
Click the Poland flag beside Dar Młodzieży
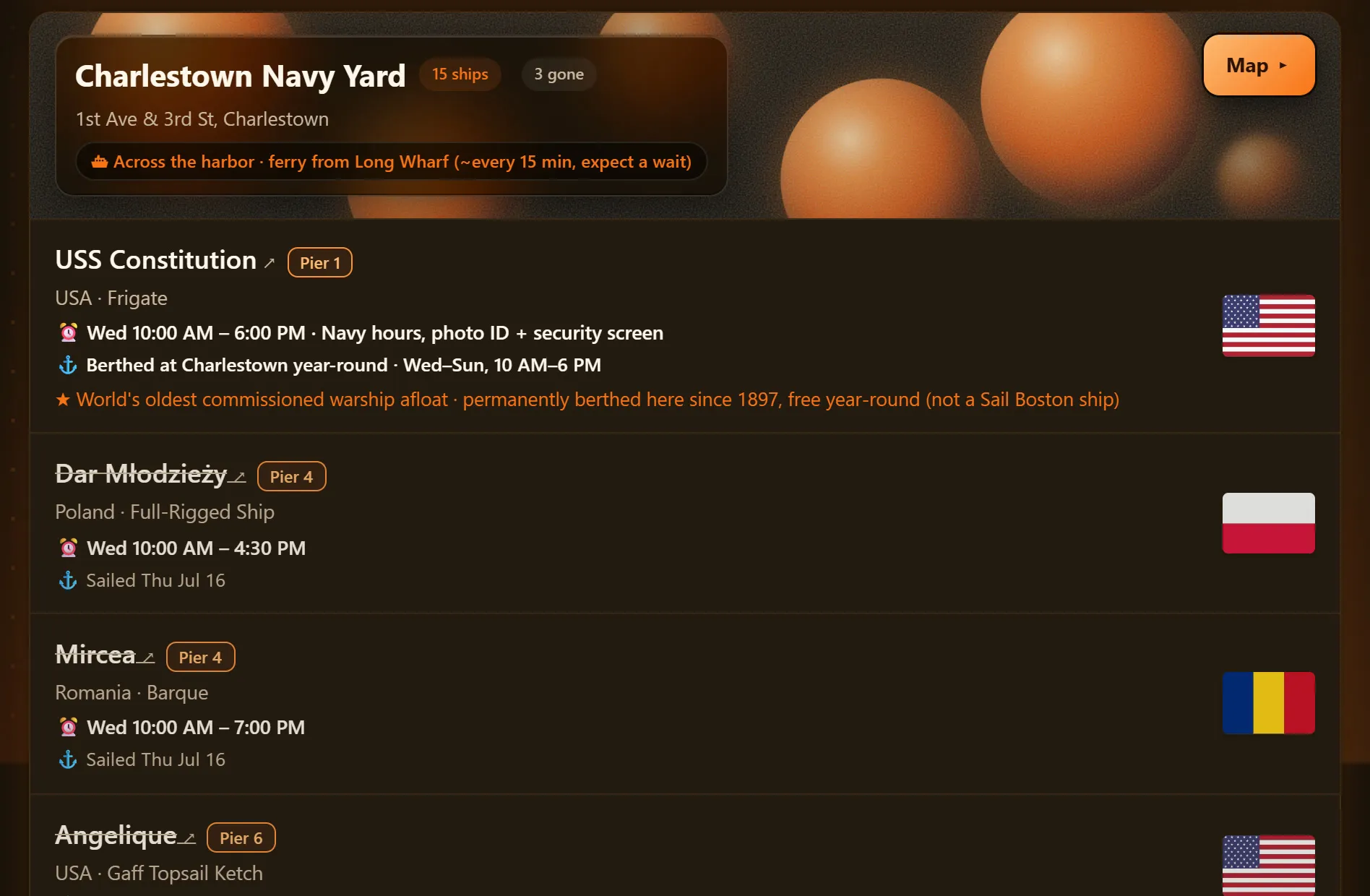tap(1268, 523)
